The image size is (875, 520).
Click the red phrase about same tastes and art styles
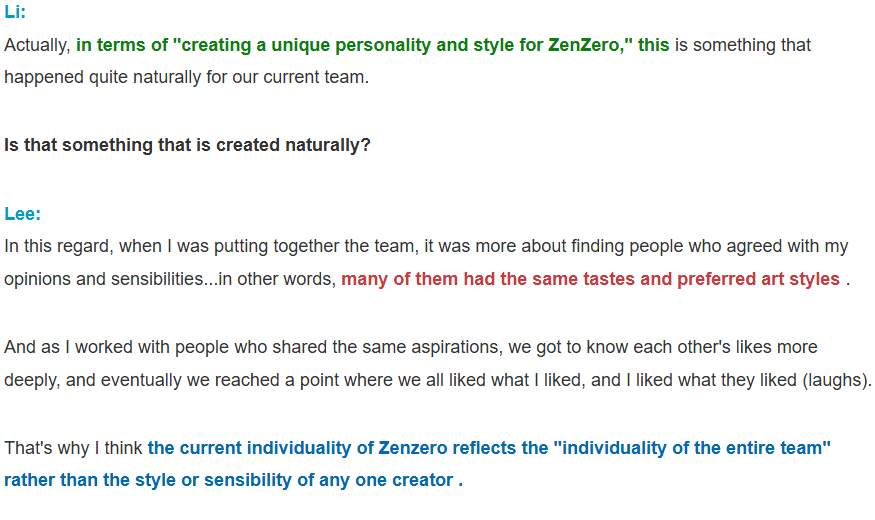[590, 279]
